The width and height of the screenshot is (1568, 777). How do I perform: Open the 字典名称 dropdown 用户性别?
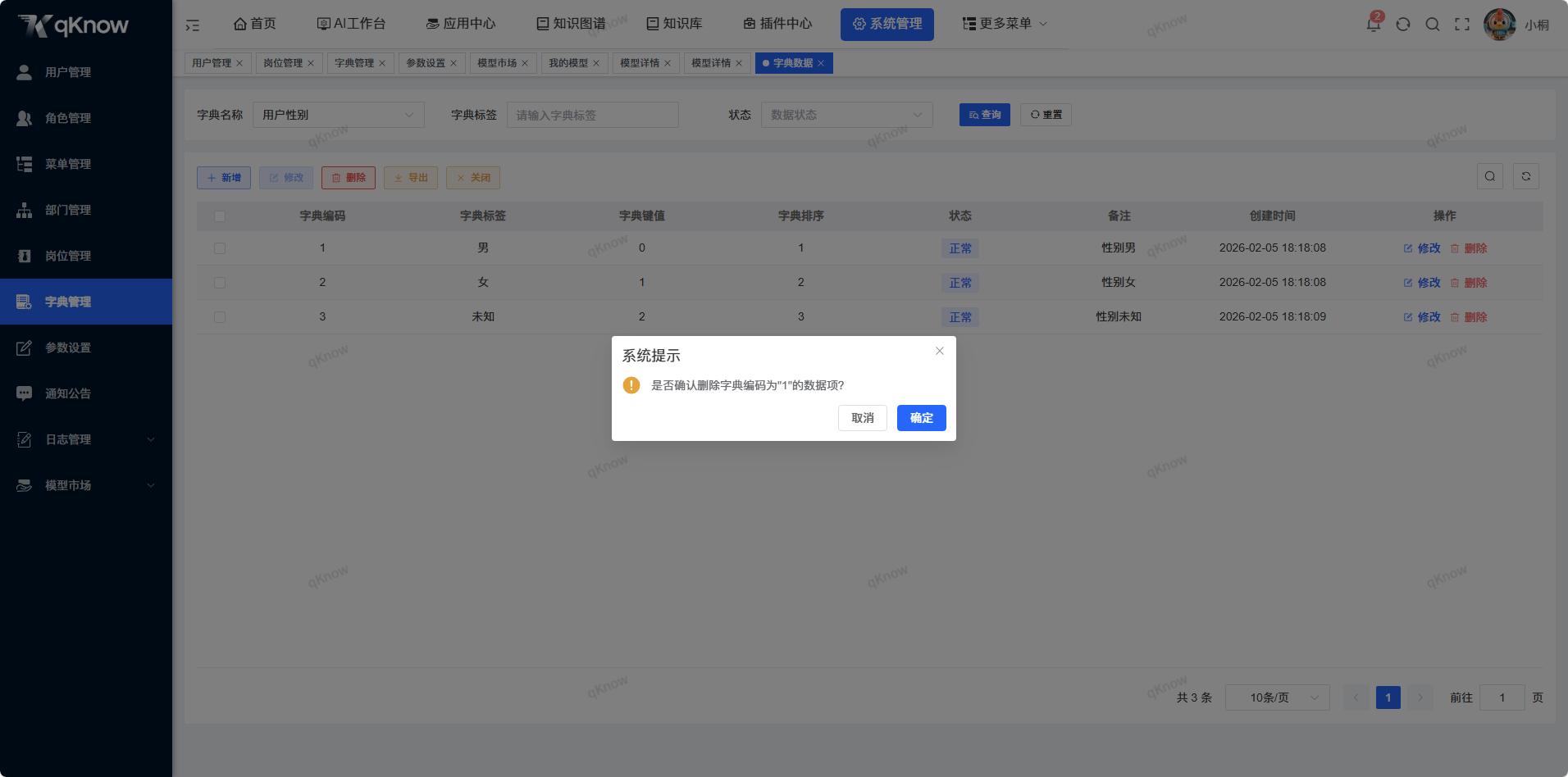pyautogui.click(x=339, y=115)
